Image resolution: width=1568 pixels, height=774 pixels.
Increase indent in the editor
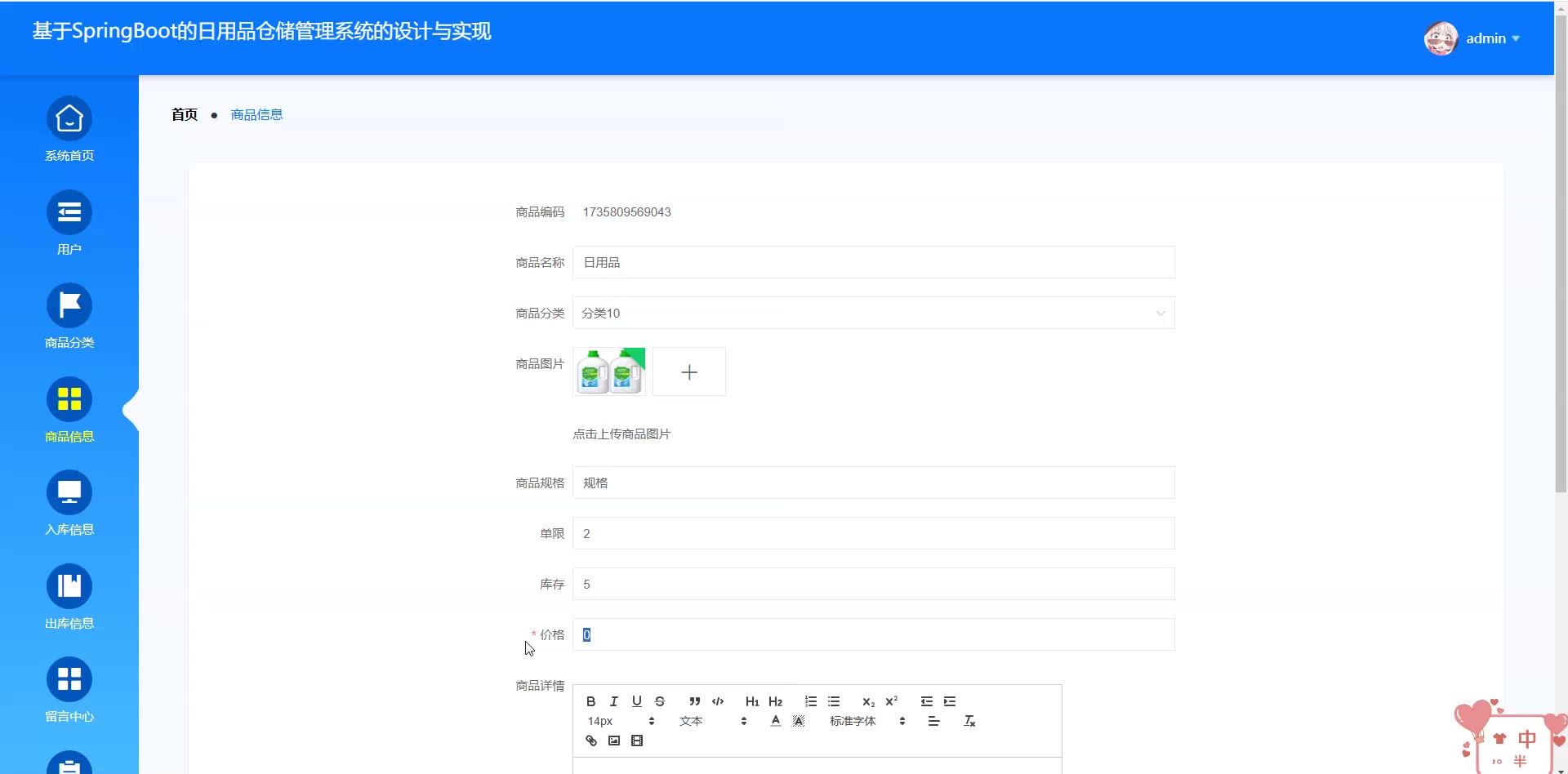tap(949, 701)
